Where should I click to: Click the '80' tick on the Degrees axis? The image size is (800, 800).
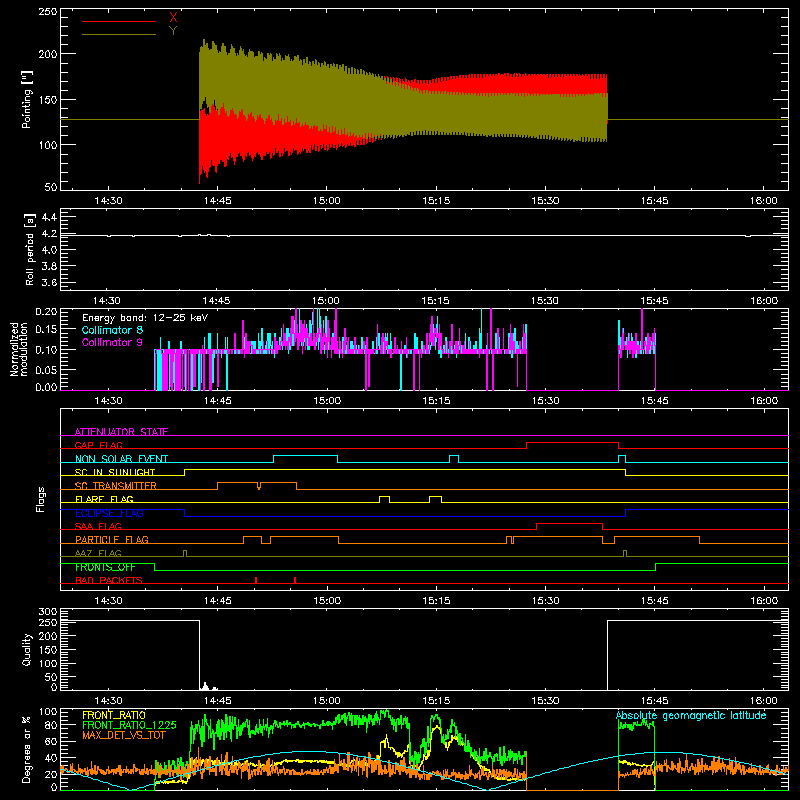[x=51, y=724]
